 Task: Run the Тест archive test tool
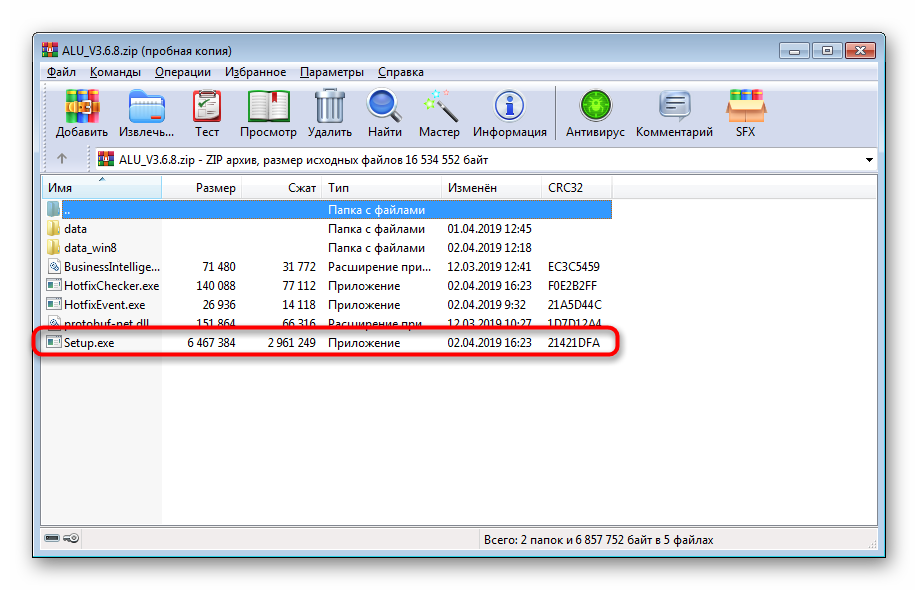click(207, 108)
